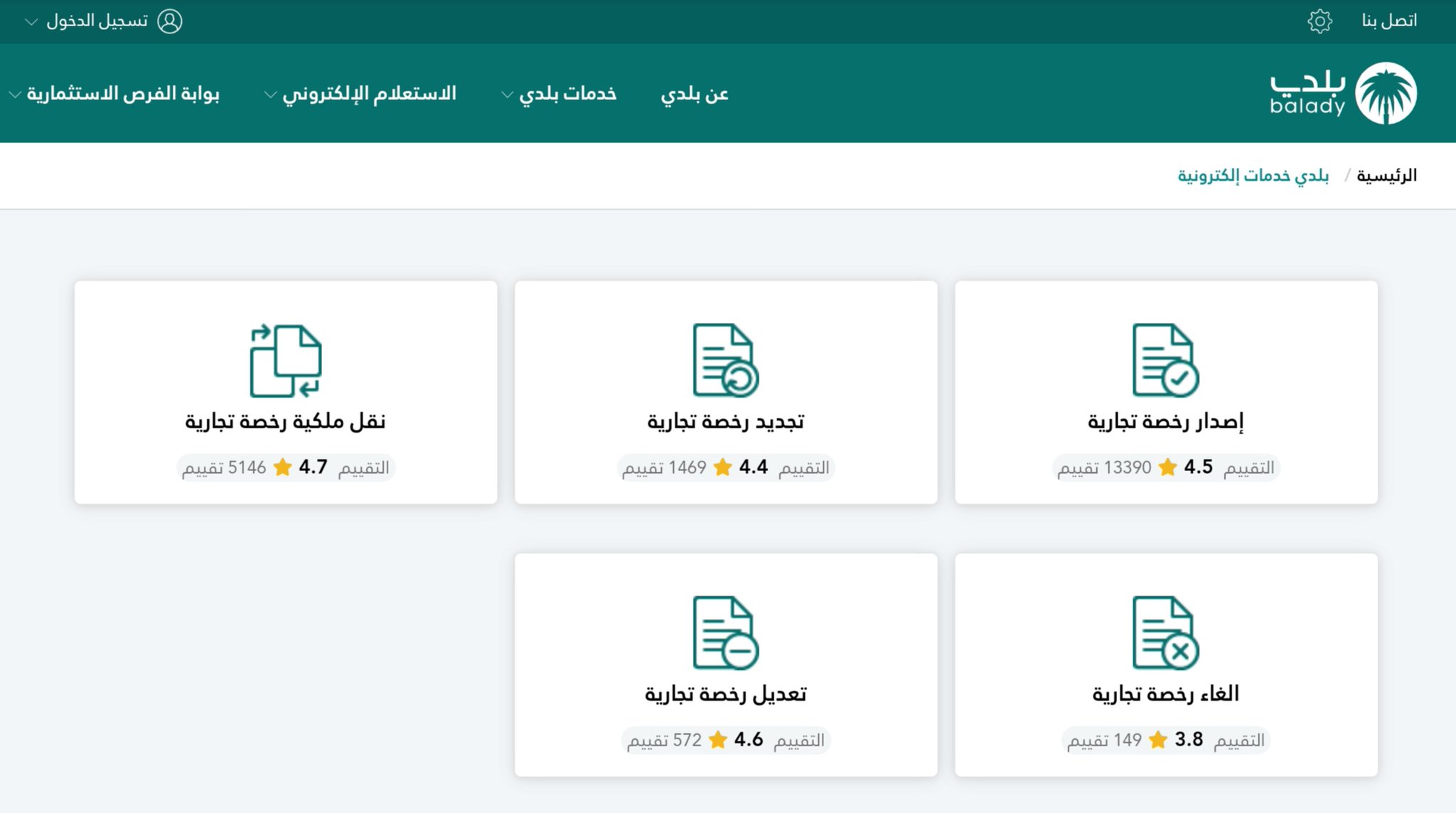Click the Balady palm tree logo
Image resolution: width=1456 pixels, height=813 pixels.
point(1385,93)
